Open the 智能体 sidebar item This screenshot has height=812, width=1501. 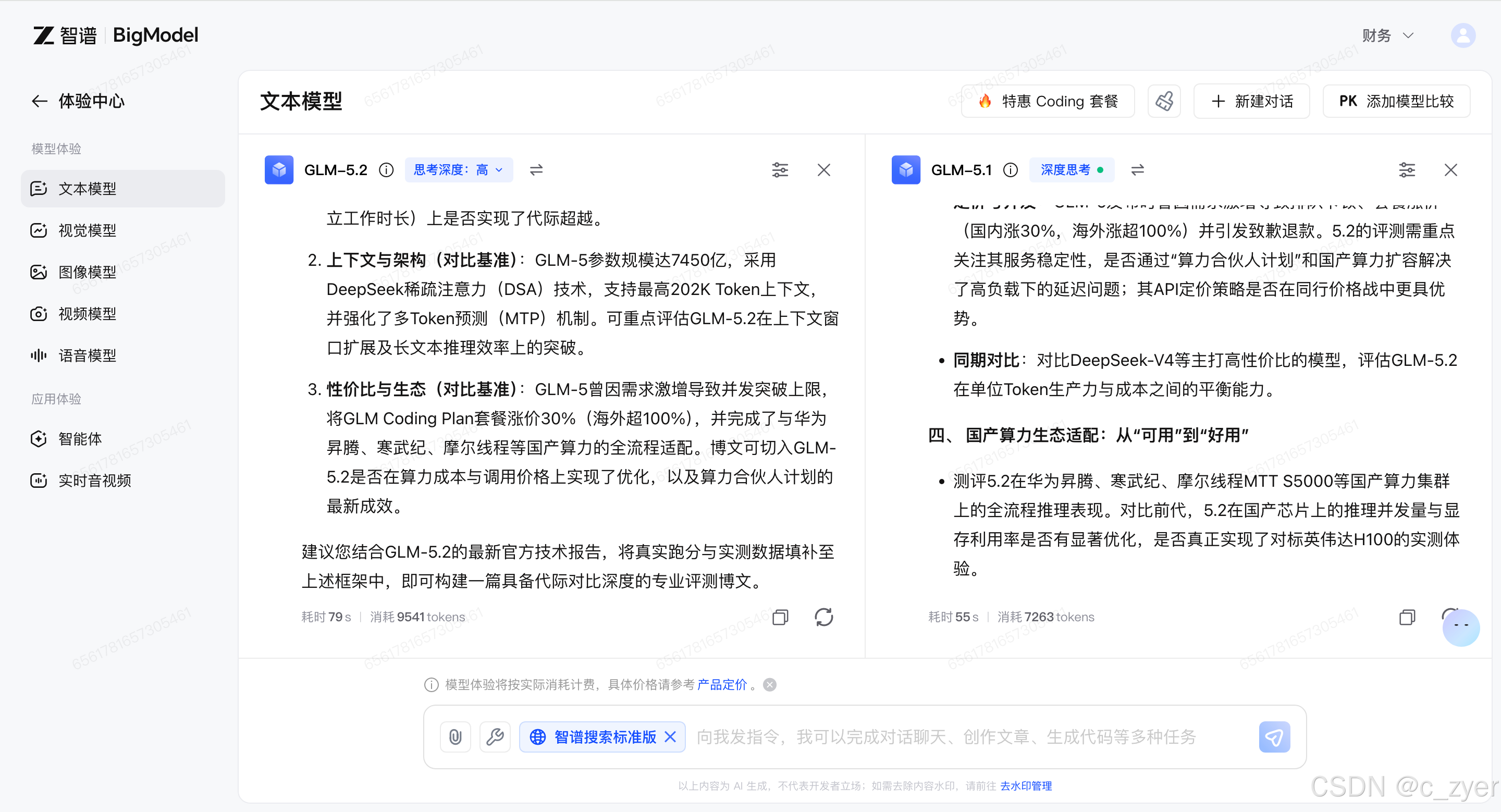123,439
